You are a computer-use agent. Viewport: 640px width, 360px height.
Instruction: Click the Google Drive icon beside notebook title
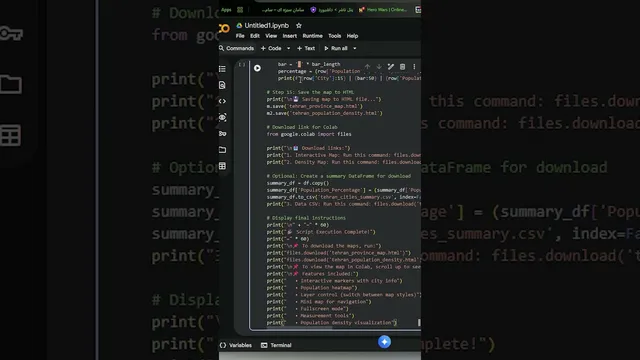click(239, 25)
